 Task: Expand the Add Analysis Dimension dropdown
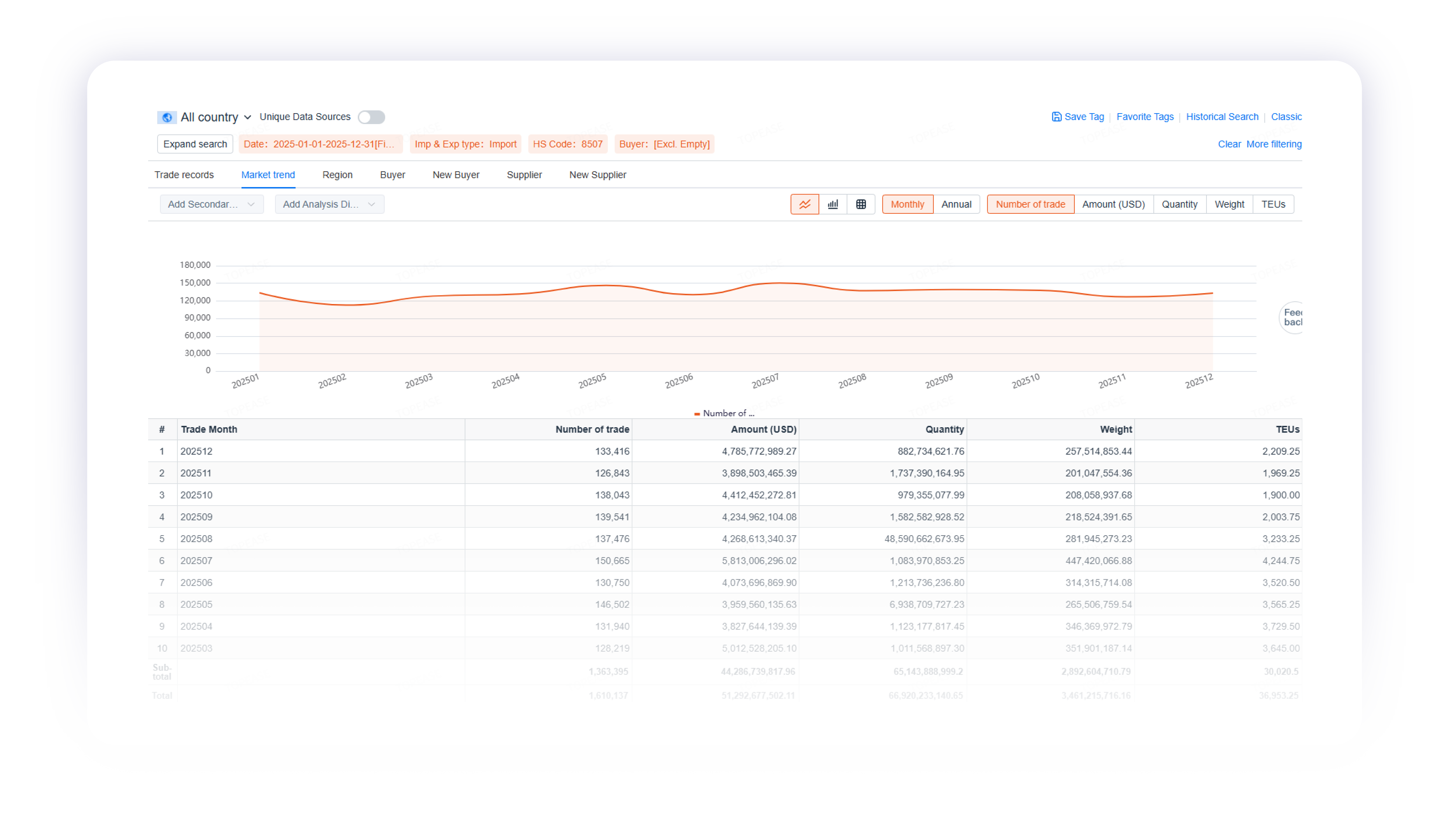329,204
